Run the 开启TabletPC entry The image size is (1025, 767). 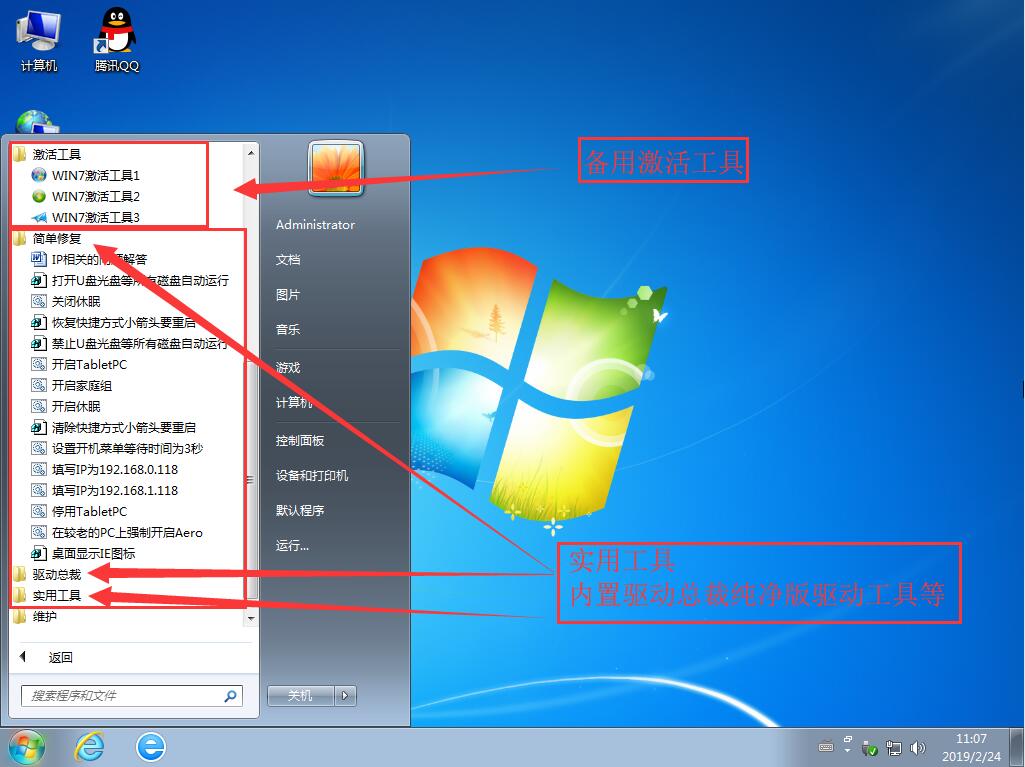tap(79, 364)
